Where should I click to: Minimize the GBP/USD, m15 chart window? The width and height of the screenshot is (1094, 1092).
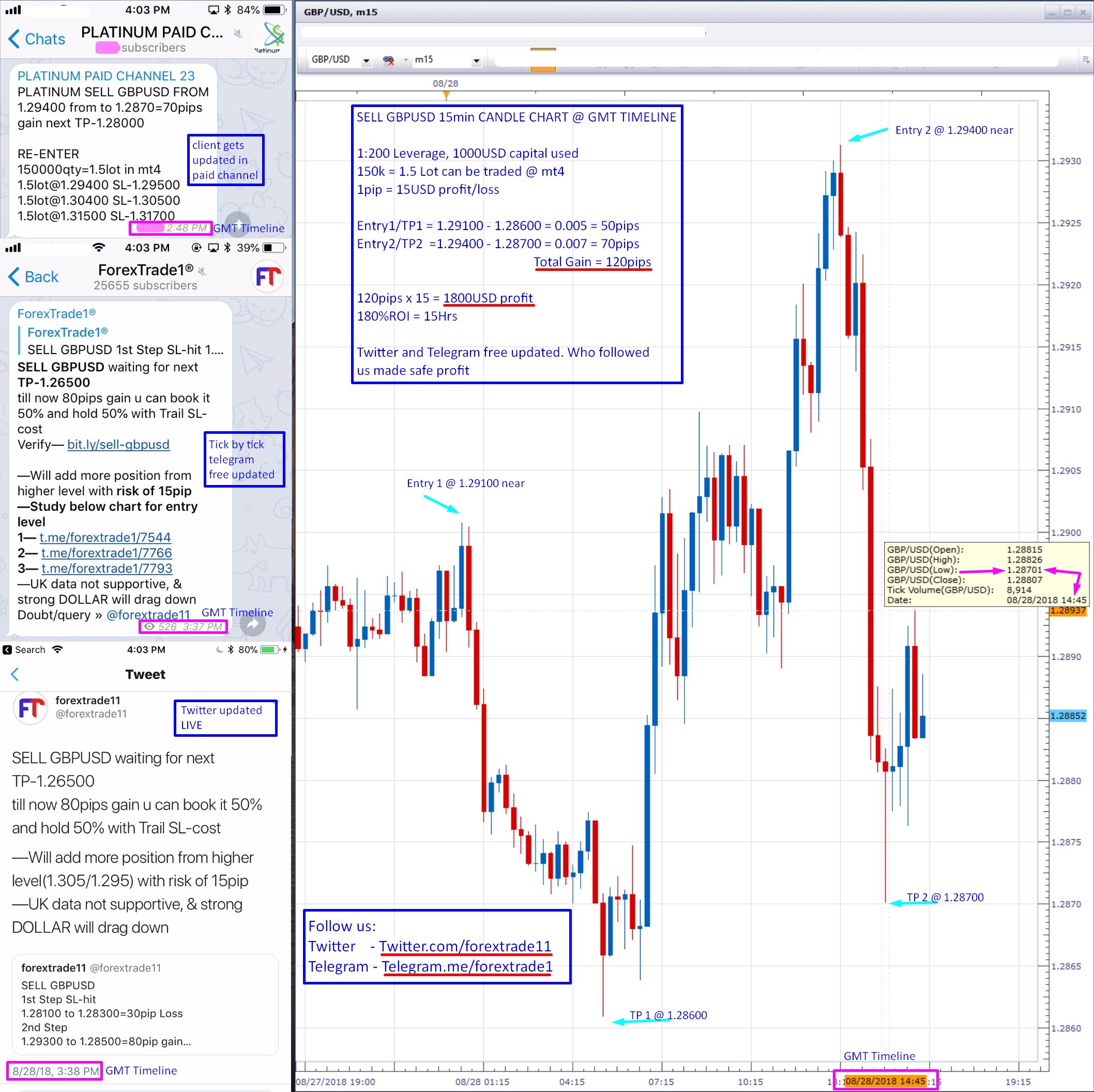pyautogui.click(x=1052, y=12)
